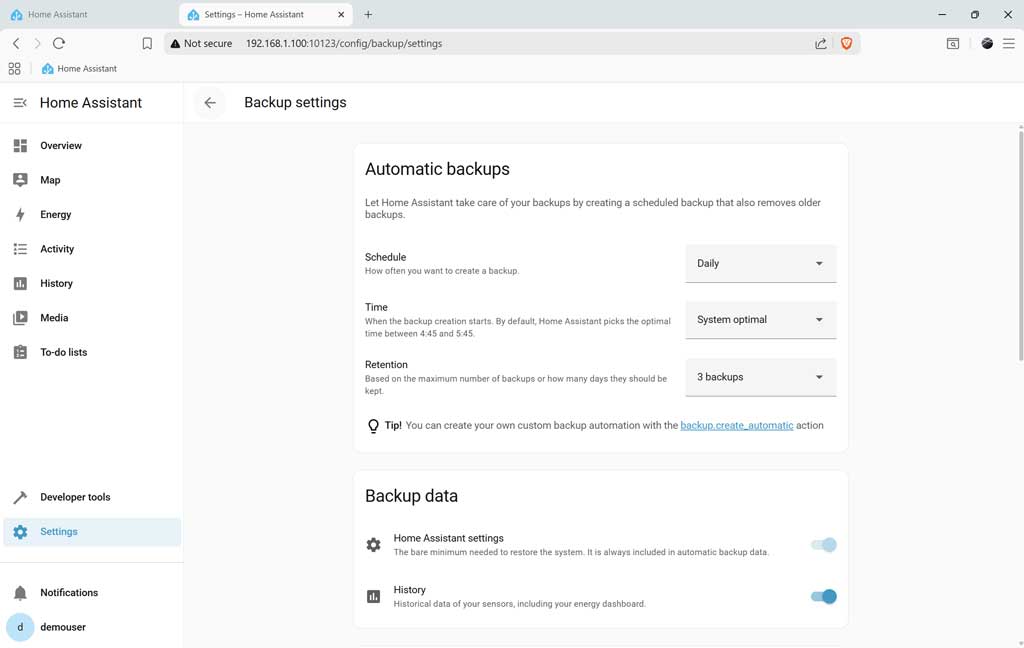The height and width of the screenshot is (648, 1024).
Task: Open the Overview menu item
Action: (x=92, y=146)
